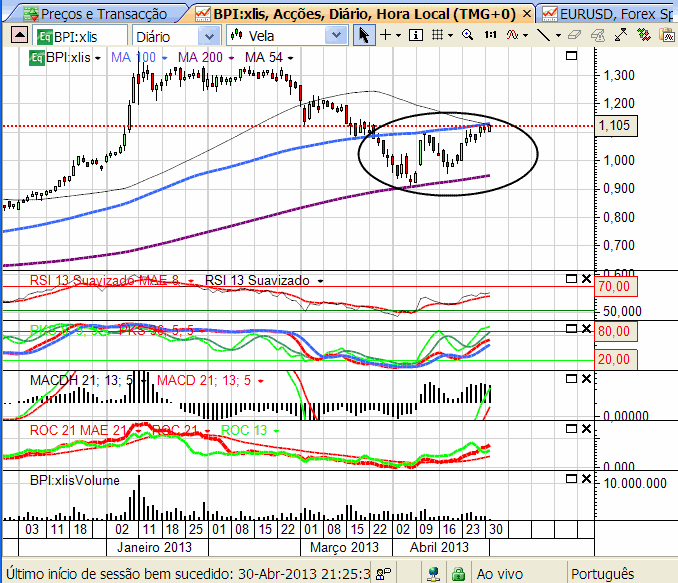Screen dimensions: 678x583
Task: Click the Português language status entry
Action: [x=603, y=574]
